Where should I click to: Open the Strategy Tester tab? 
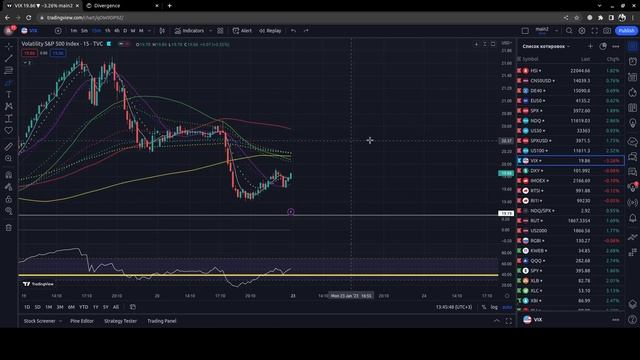click(120, 321)
